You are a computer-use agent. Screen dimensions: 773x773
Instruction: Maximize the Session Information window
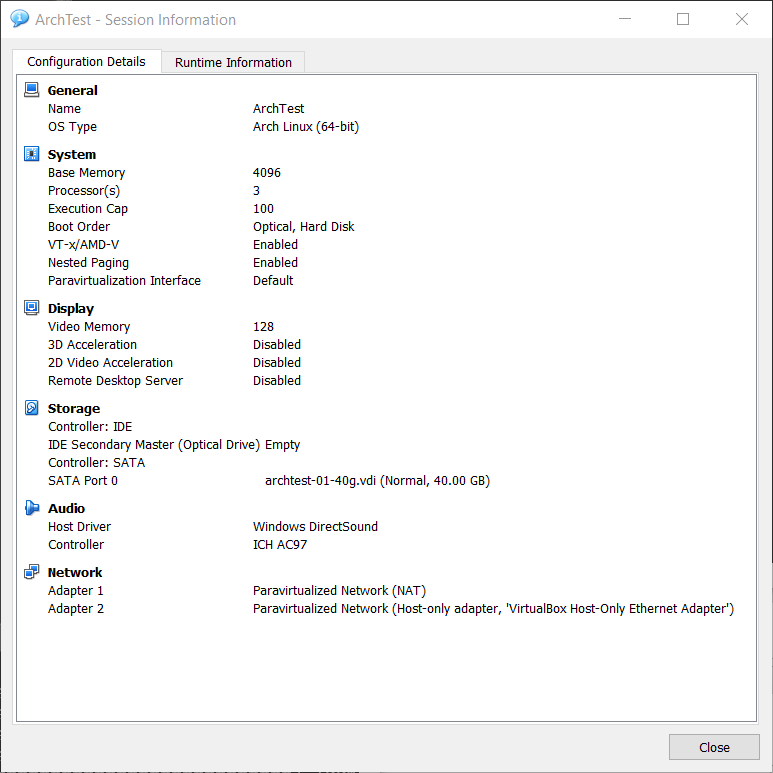(683, 19)
